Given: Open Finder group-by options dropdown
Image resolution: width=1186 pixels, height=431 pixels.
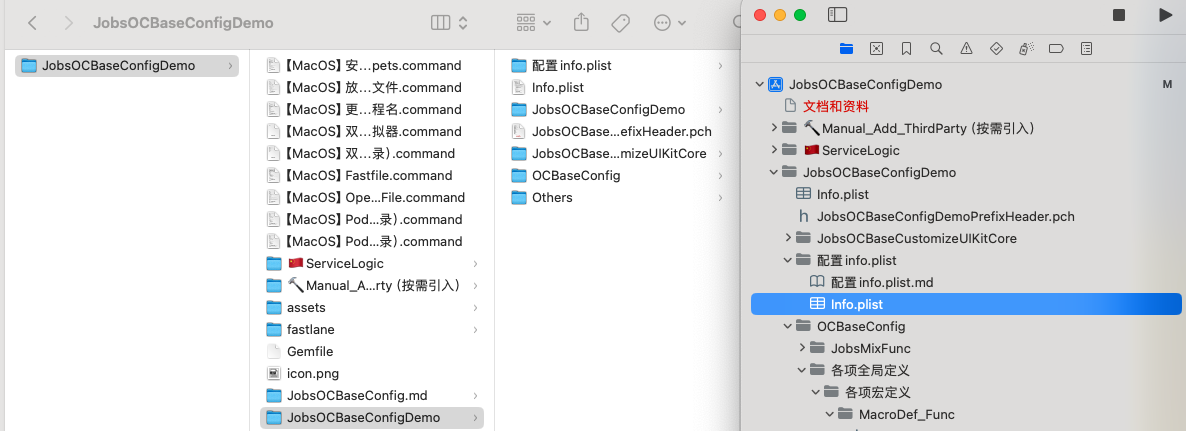Looking at the screenshot, I should [x=534, y=23].
